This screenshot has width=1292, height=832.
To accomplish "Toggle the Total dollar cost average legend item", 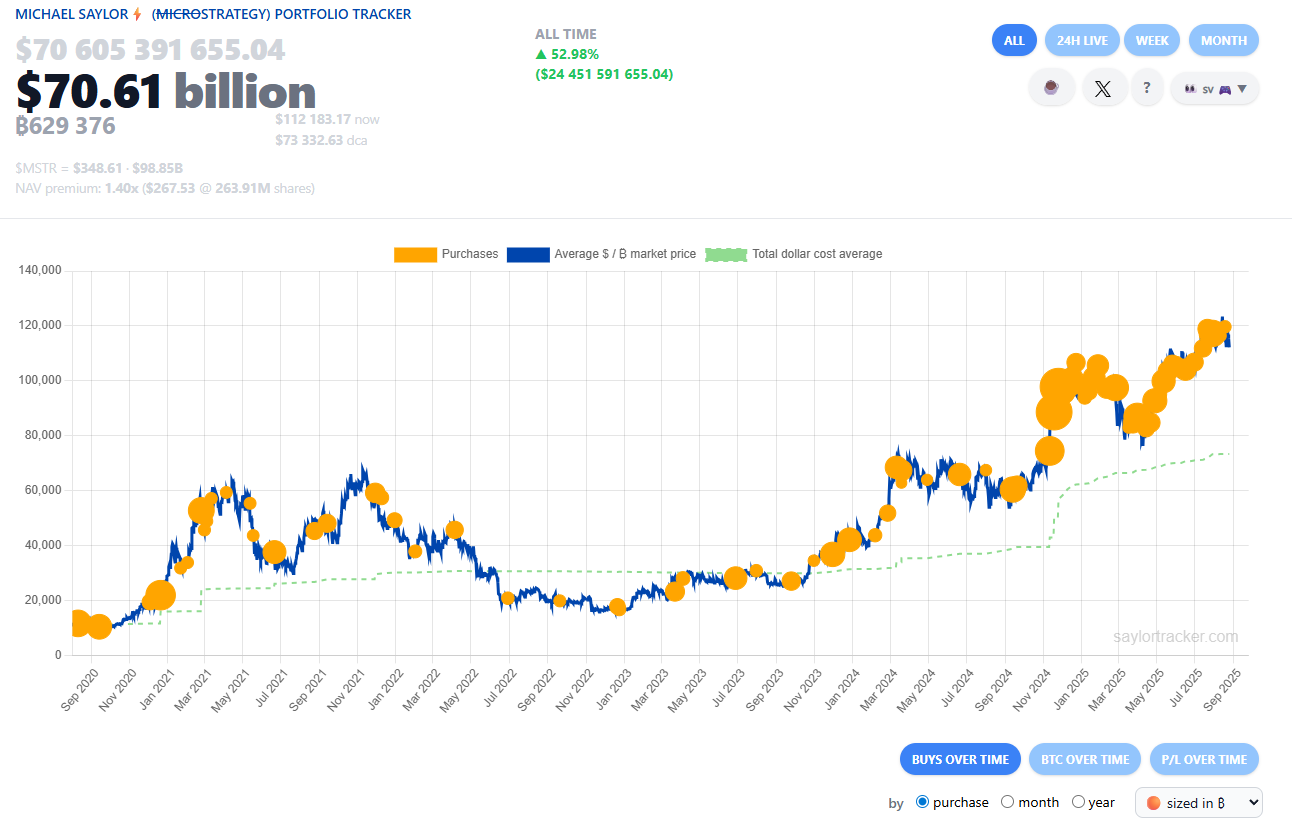I will coord(794,254).
